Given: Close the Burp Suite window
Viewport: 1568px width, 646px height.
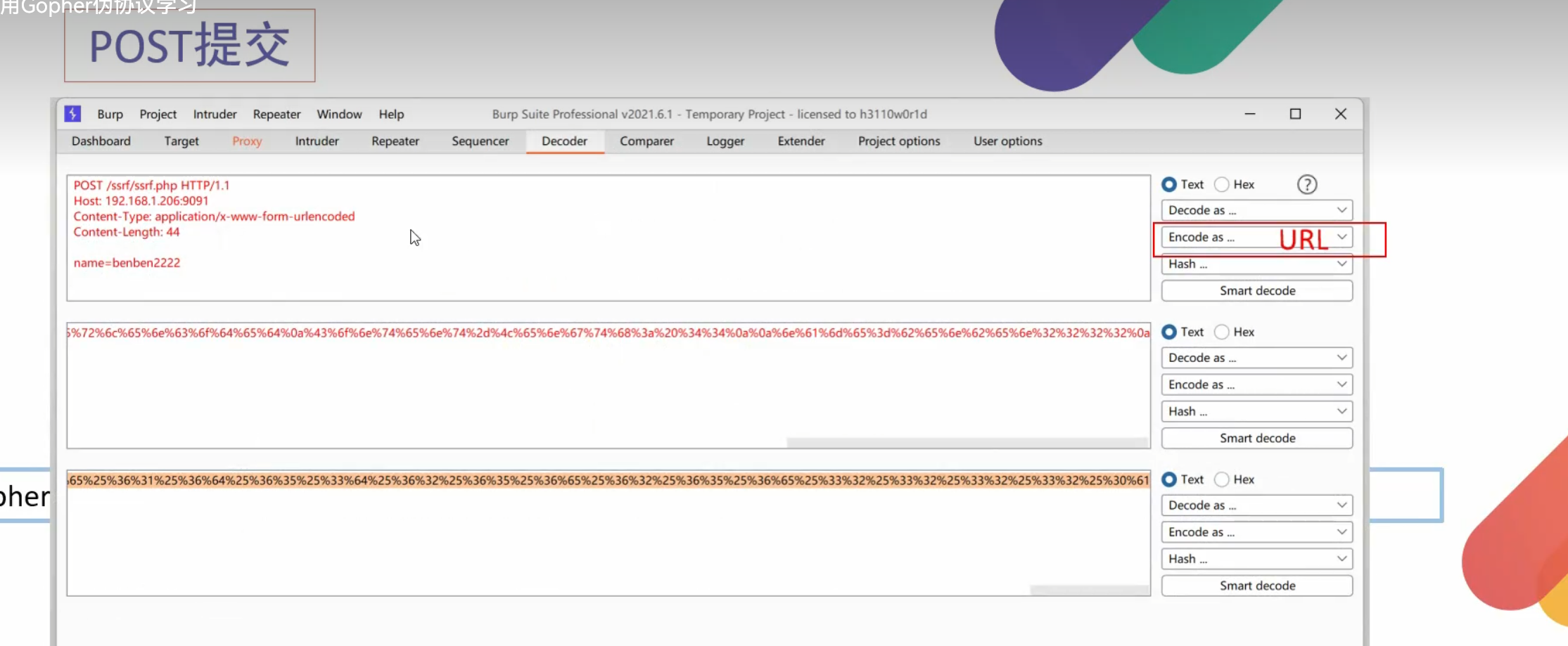Looking at the screenshot, I should point(1340,114).
